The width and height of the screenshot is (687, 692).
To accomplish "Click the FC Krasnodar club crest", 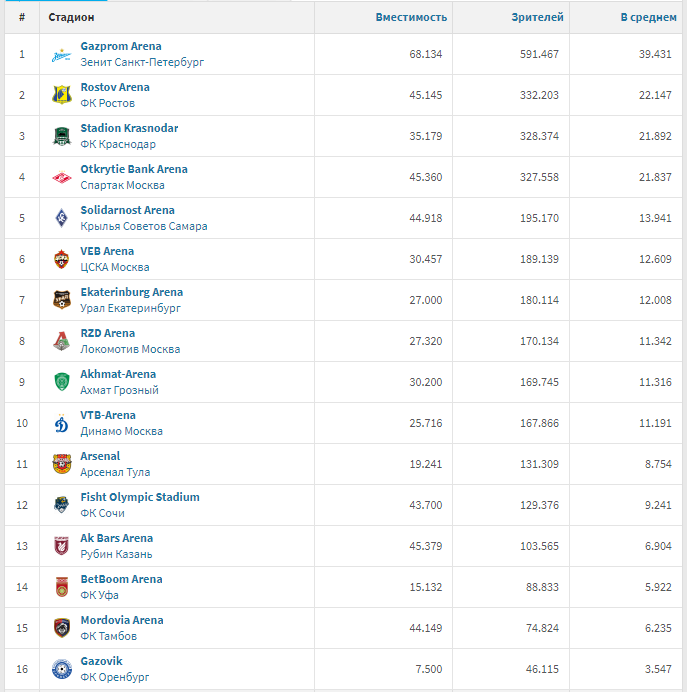I will [x=62, y=137].
